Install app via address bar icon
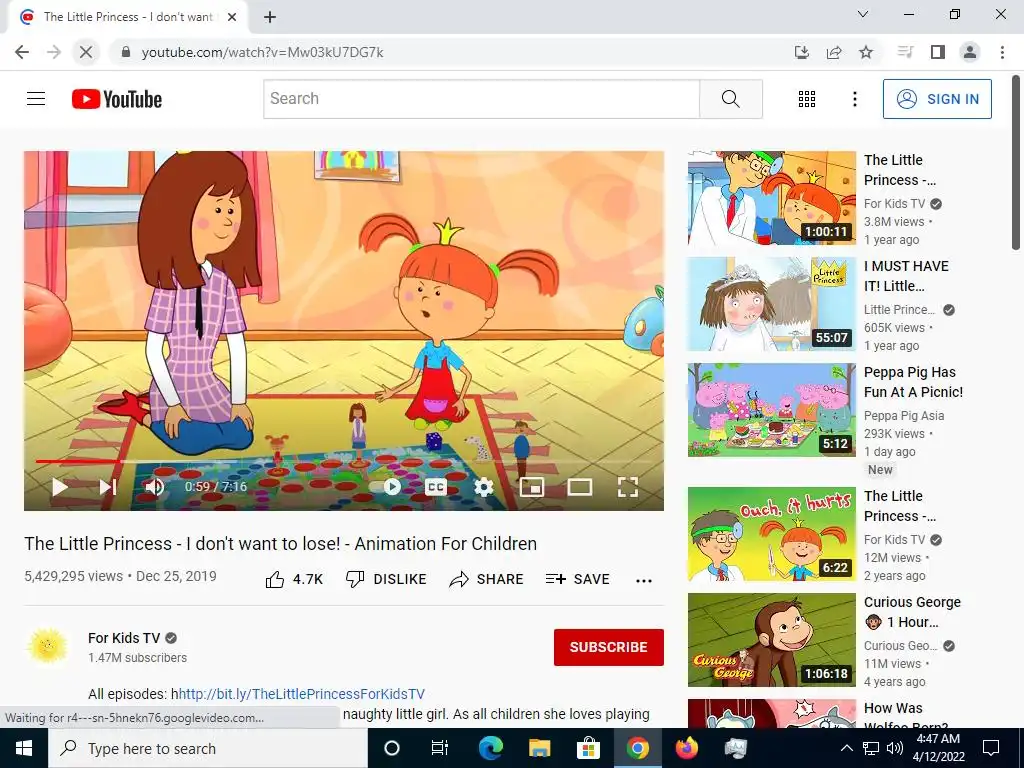The width and height of the screenshot is (1024, 768). (802, 52)
